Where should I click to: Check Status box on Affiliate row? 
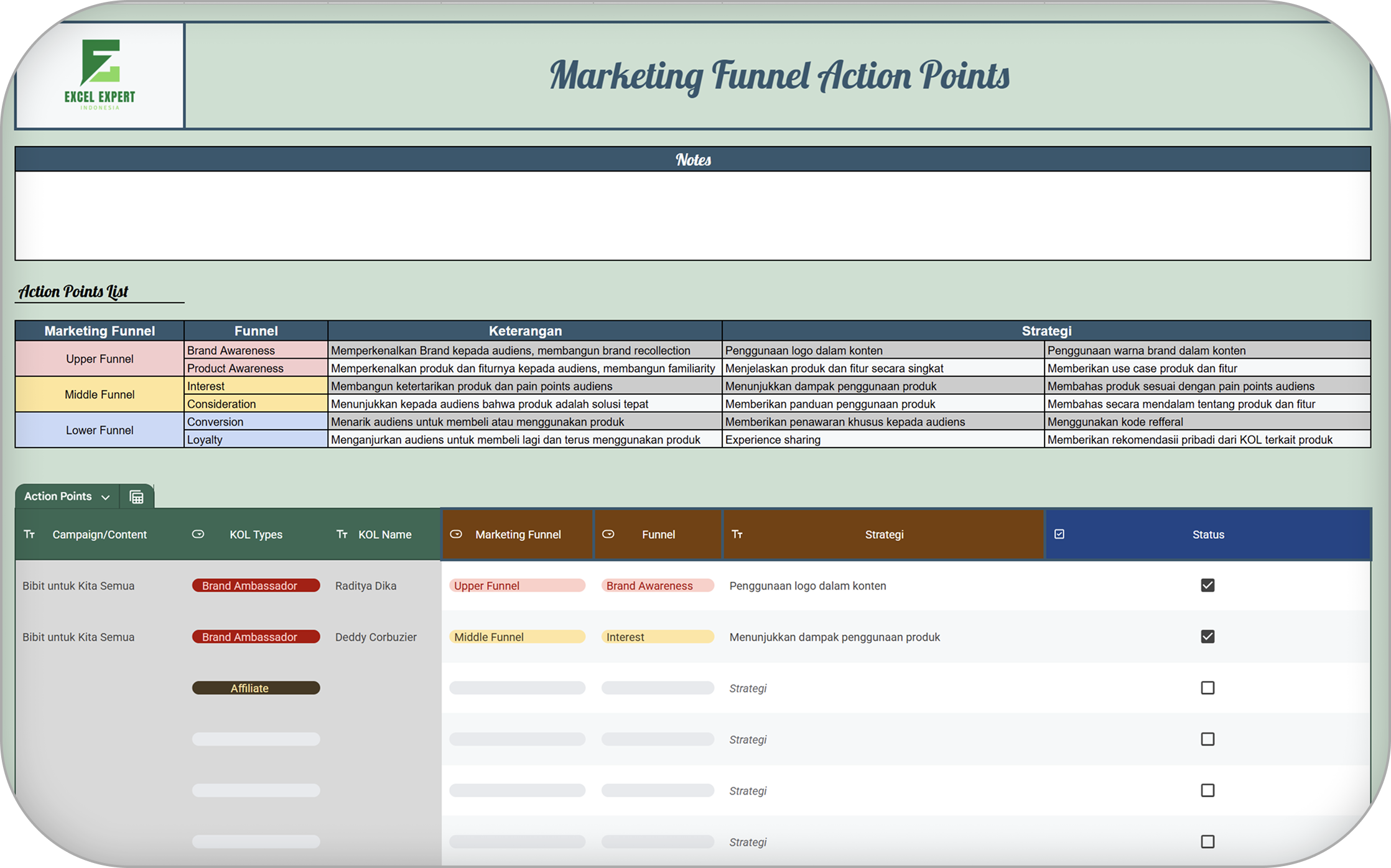(1207, 688)
